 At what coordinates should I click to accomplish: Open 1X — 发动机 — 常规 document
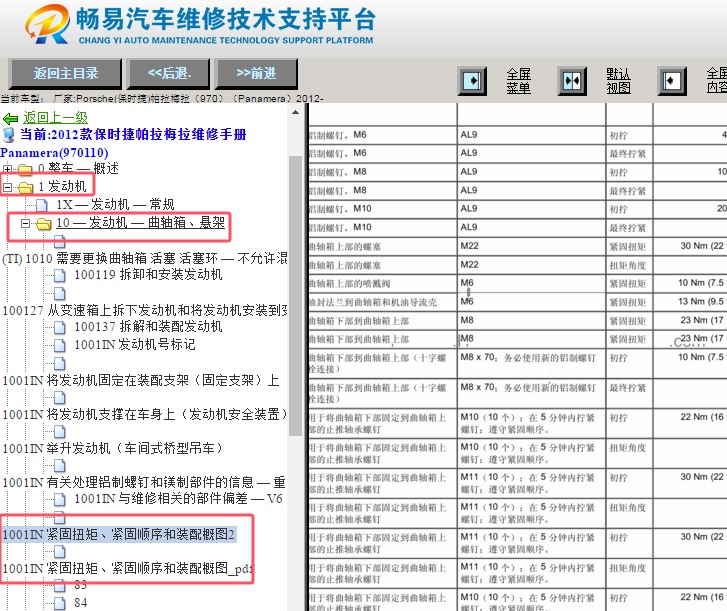[115, 204]
